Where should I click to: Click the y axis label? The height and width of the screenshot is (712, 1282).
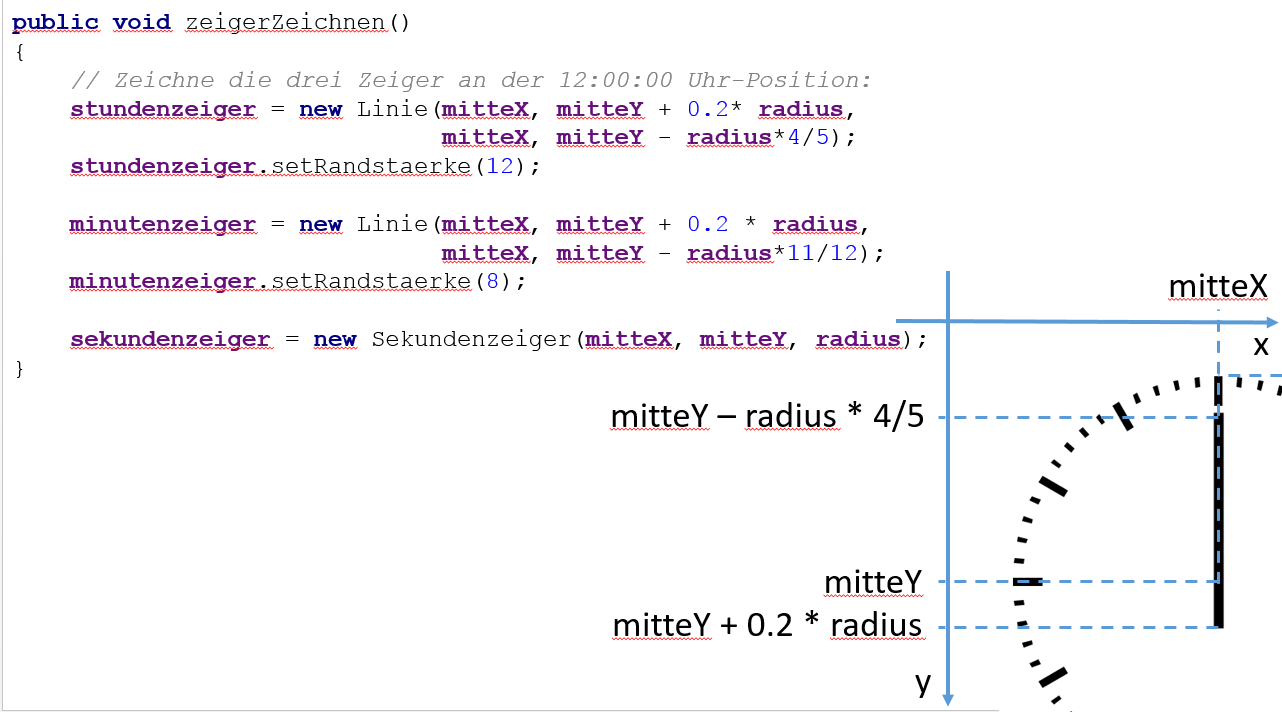coord(923,682)
